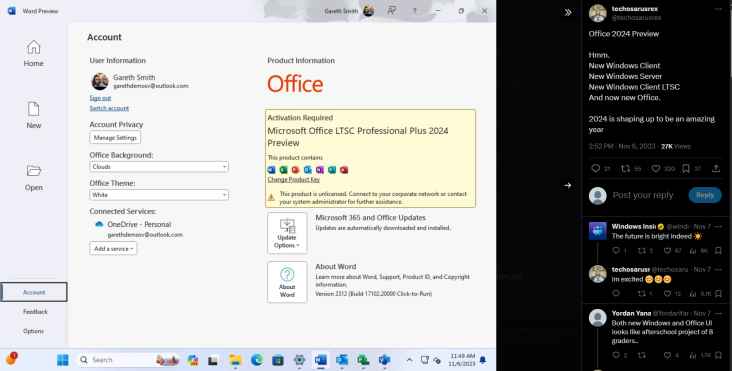Bookmark the main Office 2024 tweet
This screenshot has height=371, width=732.
tap(686, 168)
